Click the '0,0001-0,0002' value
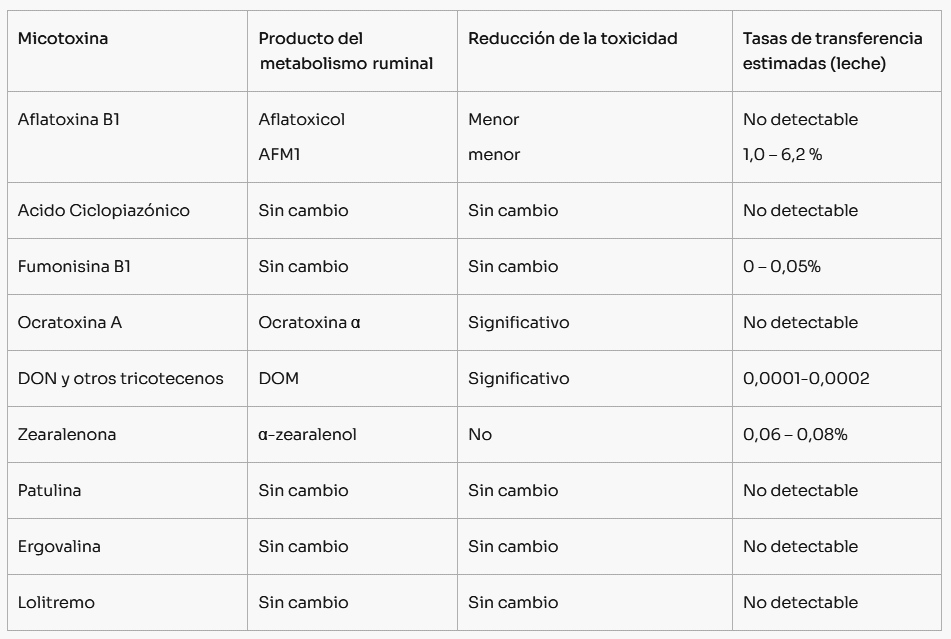Viewport: 951px width, 639px height. coord(806,379)
